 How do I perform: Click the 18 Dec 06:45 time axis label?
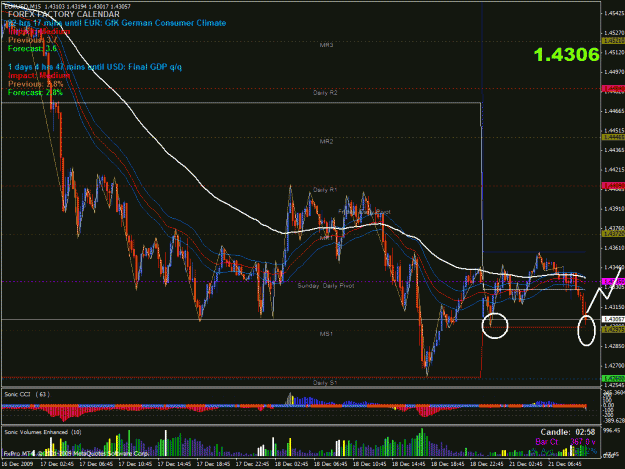[330, 464]
